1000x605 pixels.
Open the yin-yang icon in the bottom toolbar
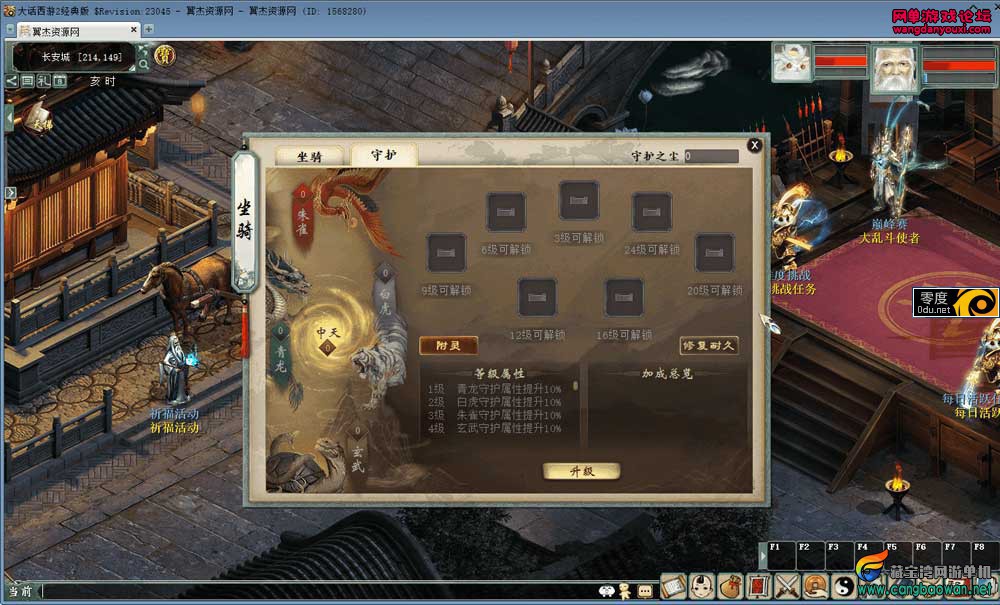click(x=844, y=586)
